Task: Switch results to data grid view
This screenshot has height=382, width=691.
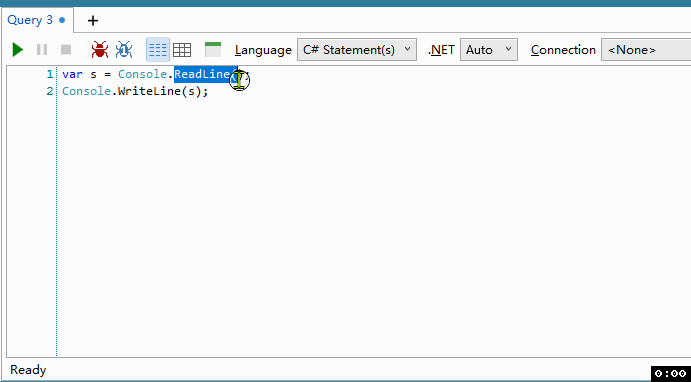Action: point(182,50)
